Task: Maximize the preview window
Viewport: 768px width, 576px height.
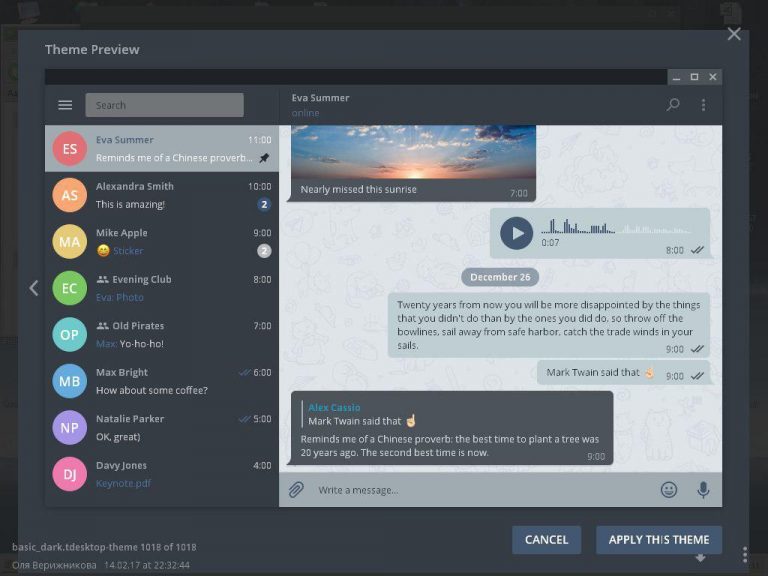Action: point(694,77)
